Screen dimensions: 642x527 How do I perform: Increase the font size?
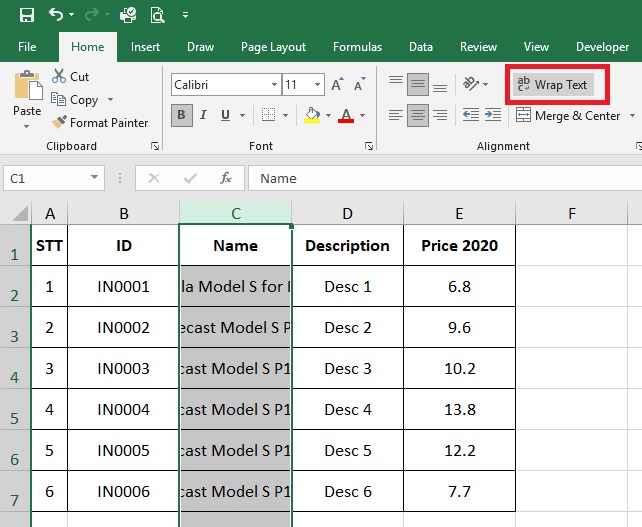337,85
